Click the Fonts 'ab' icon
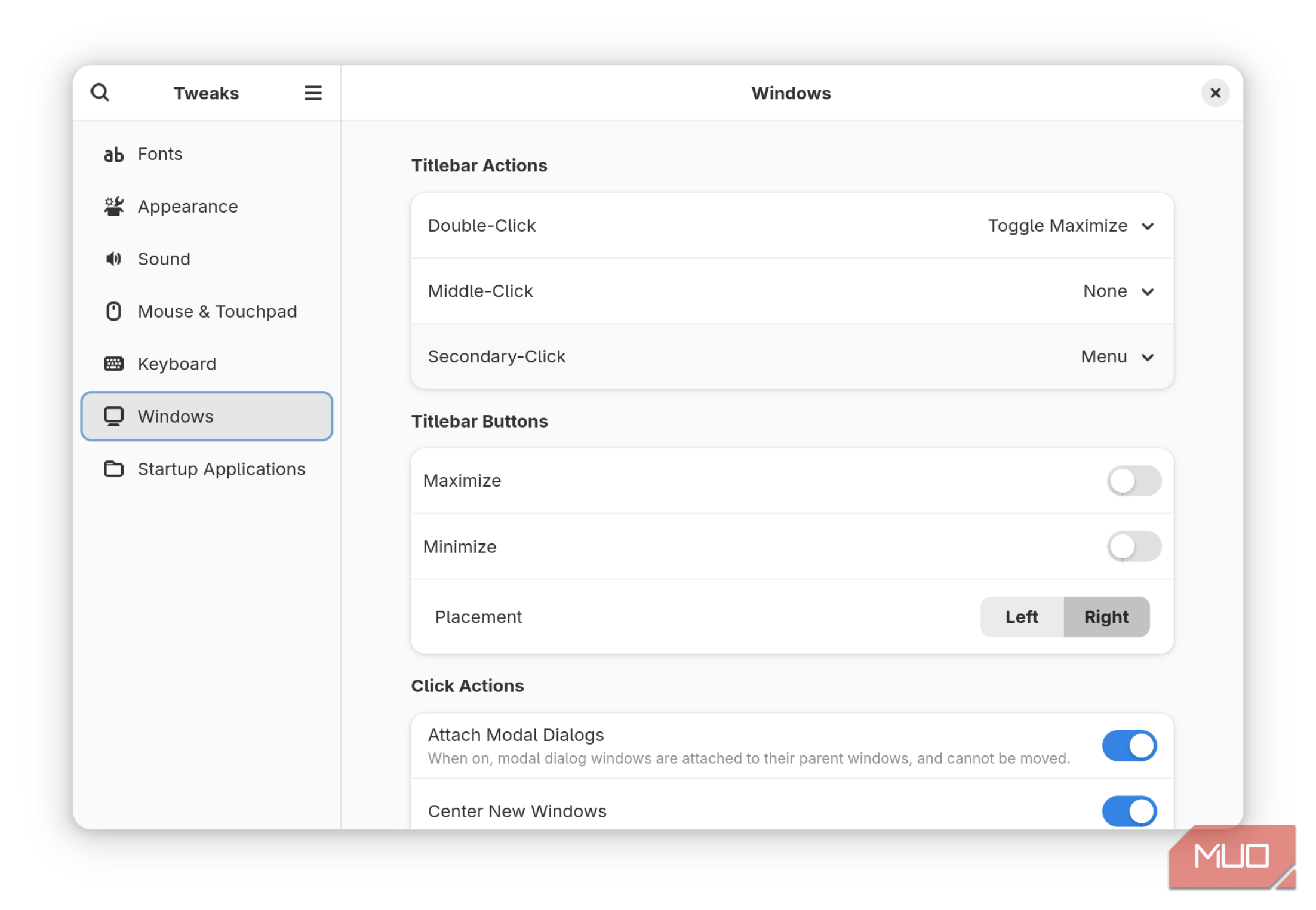Image resolution: width=1316 pixels, height=910 pixels. pos(113,154)
